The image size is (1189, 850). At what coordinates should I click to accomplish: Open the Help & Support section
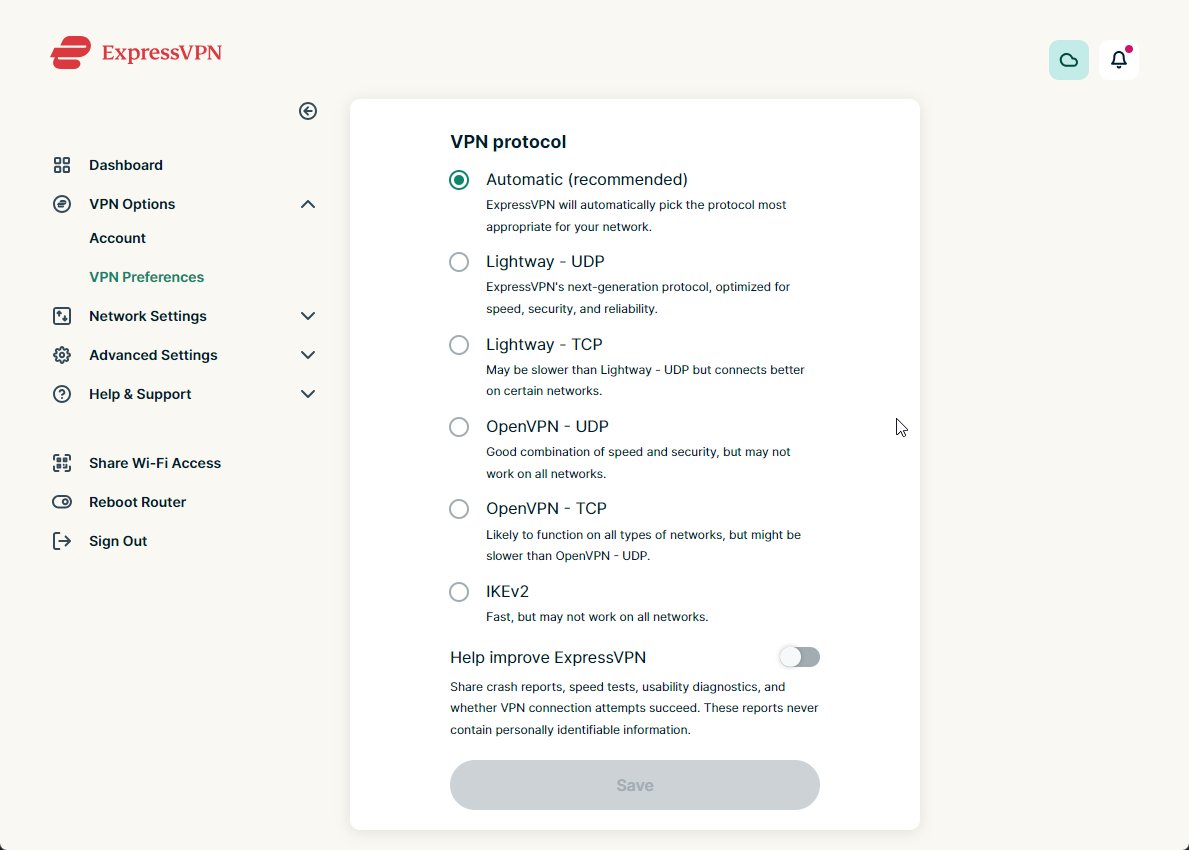[140, 394]
